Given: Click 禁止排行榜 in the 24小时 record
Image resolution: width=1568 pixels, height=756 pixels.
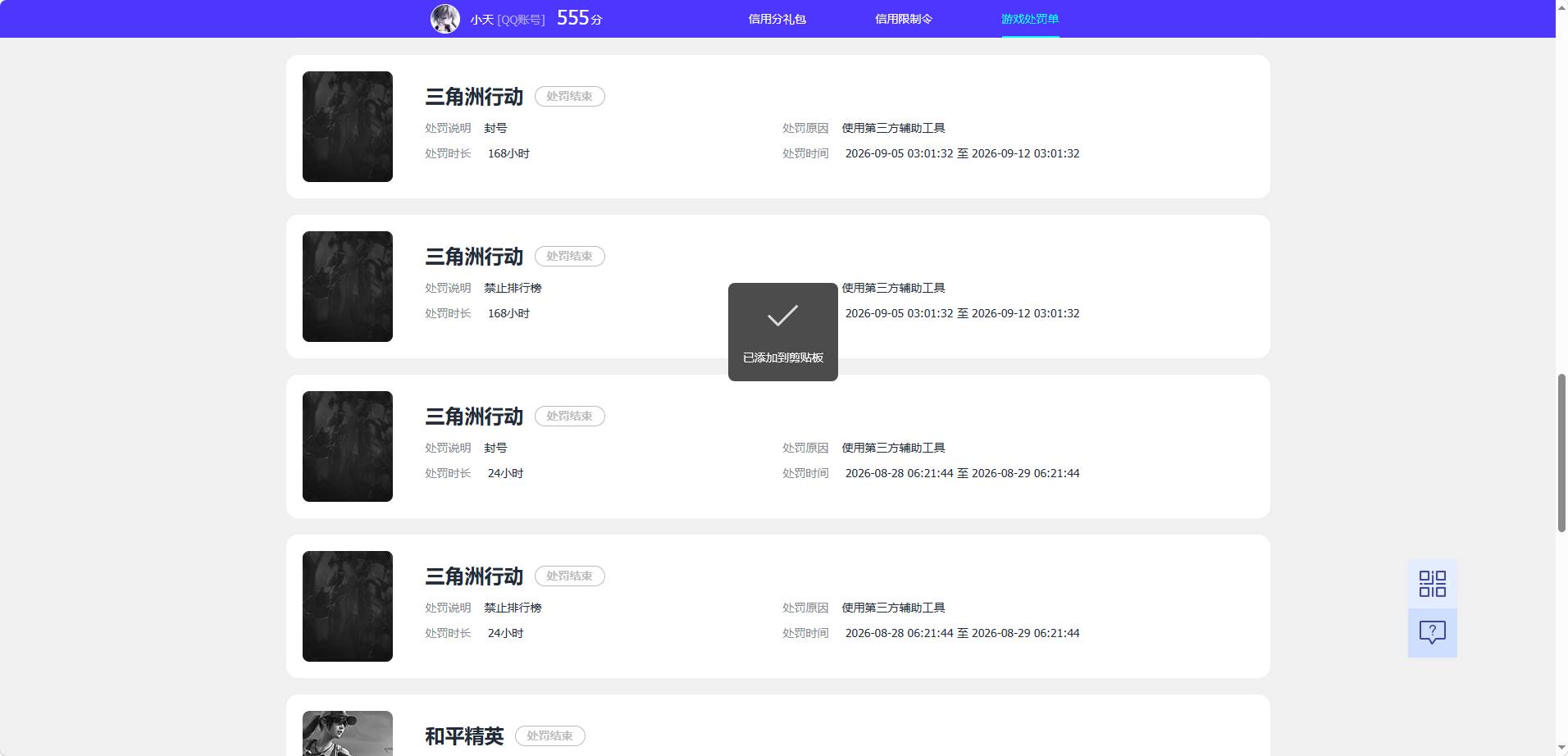Looking at the screenshot, I should pyautogui.click(x=513, y=608).
